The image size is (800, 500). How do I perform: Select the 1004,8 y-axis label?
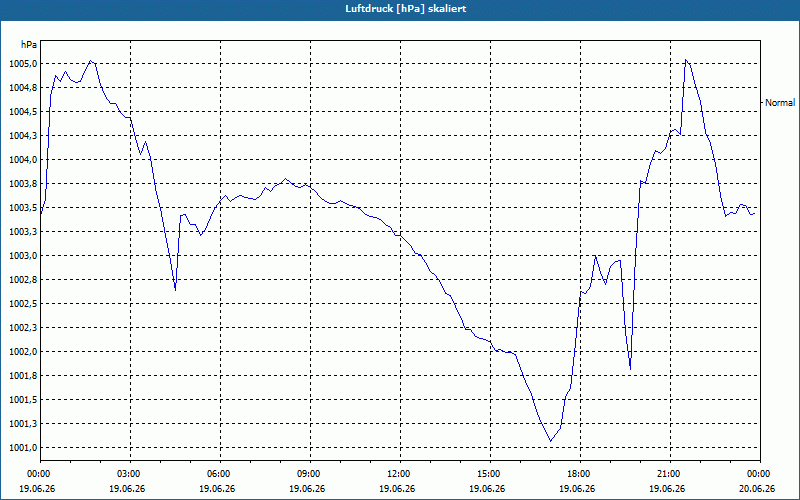(x=23, y=88)
